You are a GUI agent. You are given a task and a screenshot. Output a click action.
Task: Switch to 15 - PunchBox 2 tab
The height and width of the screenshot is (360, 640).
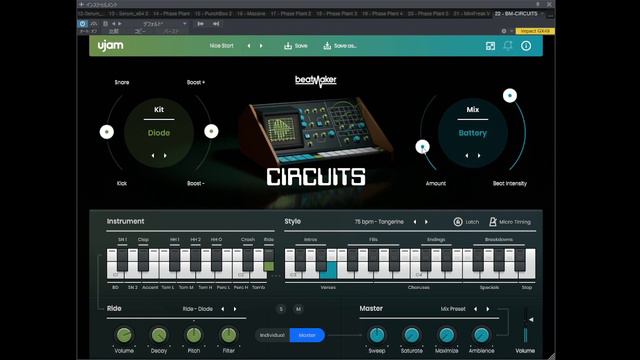click(x=213, y=13)
